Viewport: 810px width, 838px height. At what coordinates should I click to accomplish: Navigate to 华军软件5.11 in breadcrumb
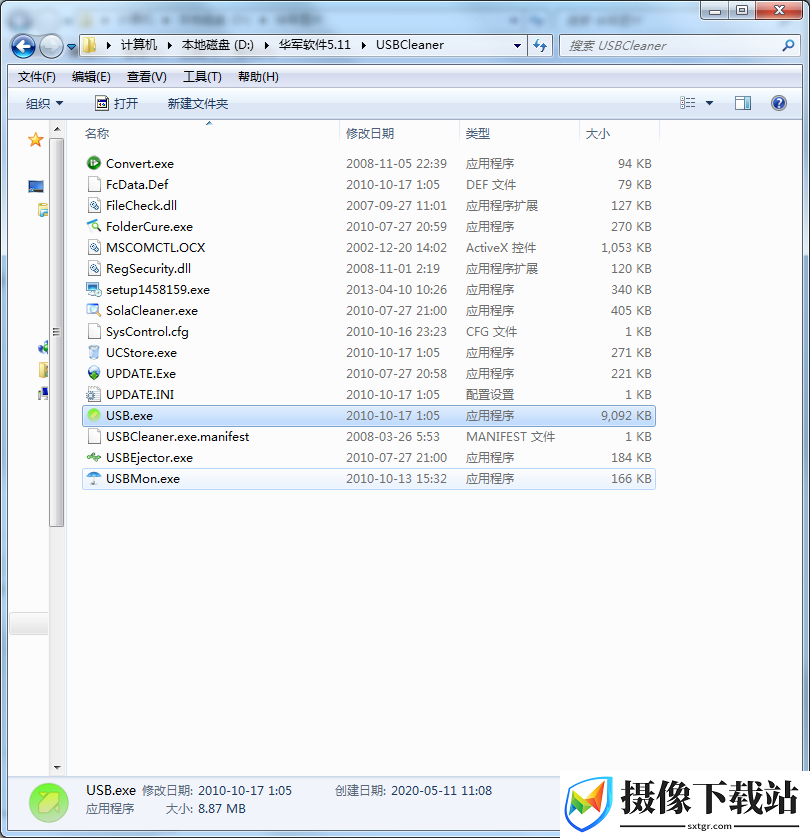click(x=314, y=45)
